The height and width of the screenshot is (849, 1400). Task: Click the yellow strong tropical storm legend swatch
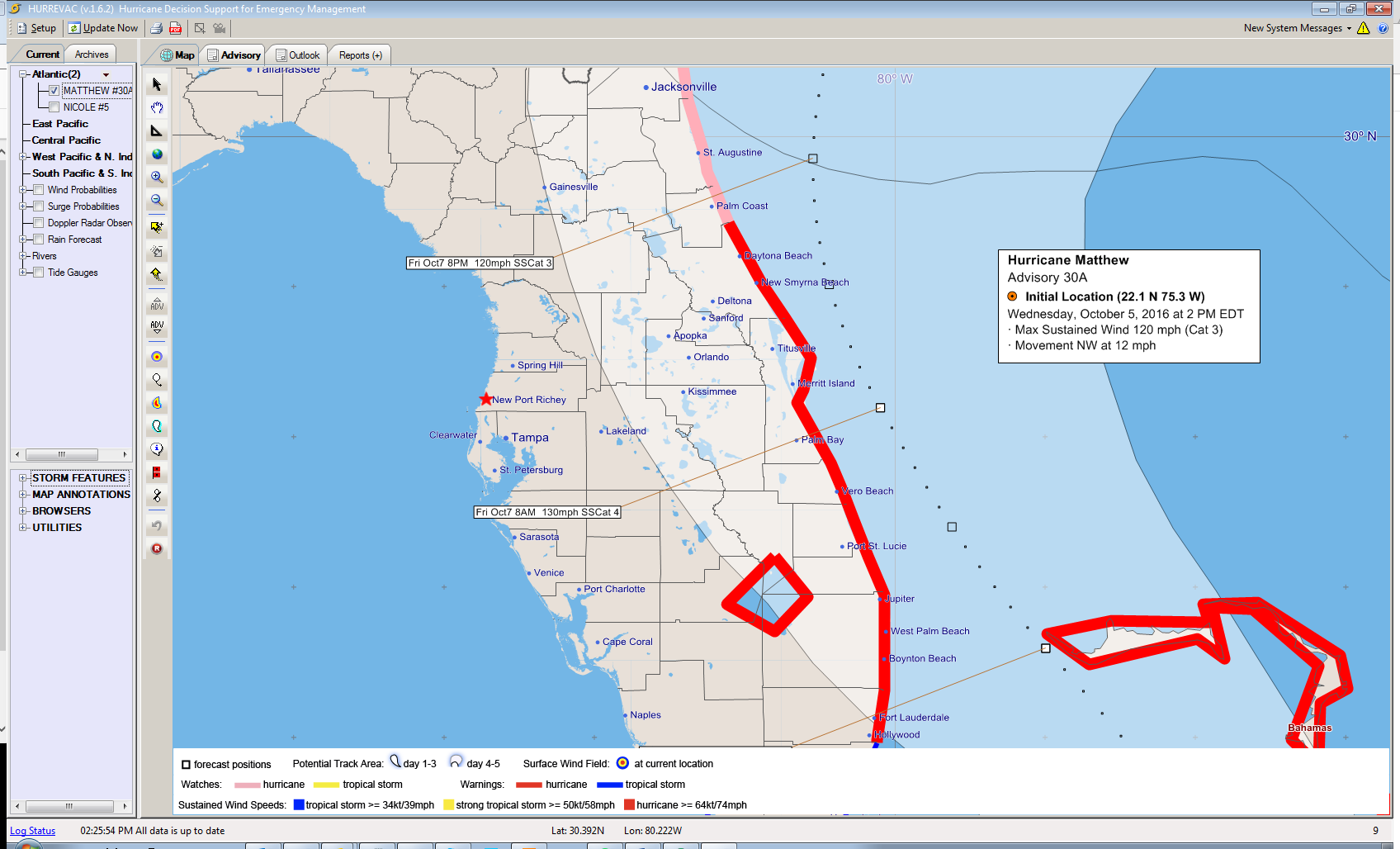pyautogui.click(x=449, y=804)
